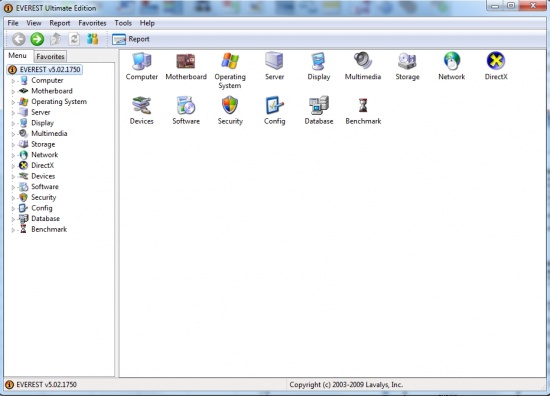Expand the Computer tree node arrow
Viewport: 550px width, 396px height.
[x=13, y=81]
